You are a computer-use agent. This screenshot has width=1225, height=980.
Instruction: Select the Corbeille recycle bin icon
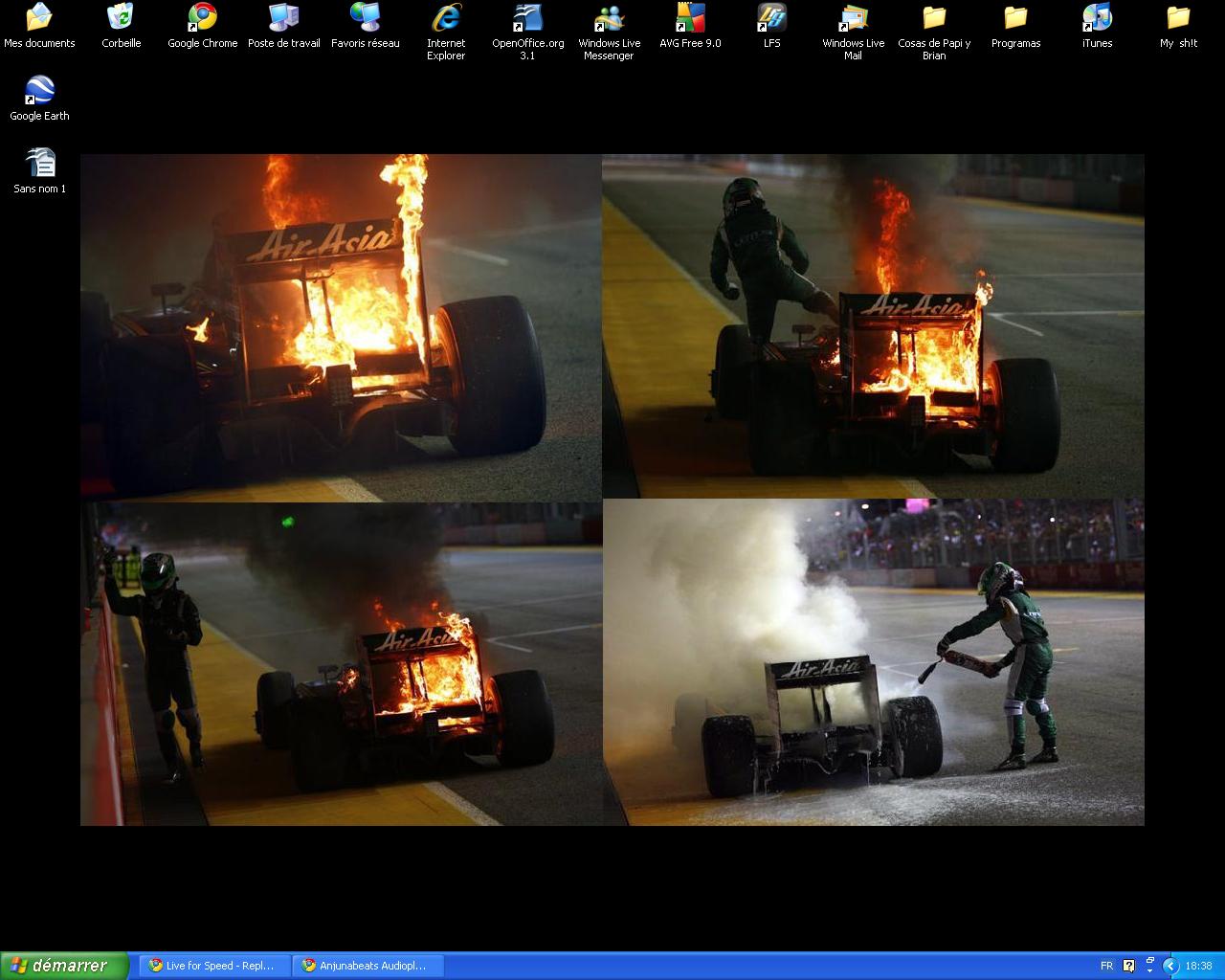pyautogui.click(x=121, y=26)
